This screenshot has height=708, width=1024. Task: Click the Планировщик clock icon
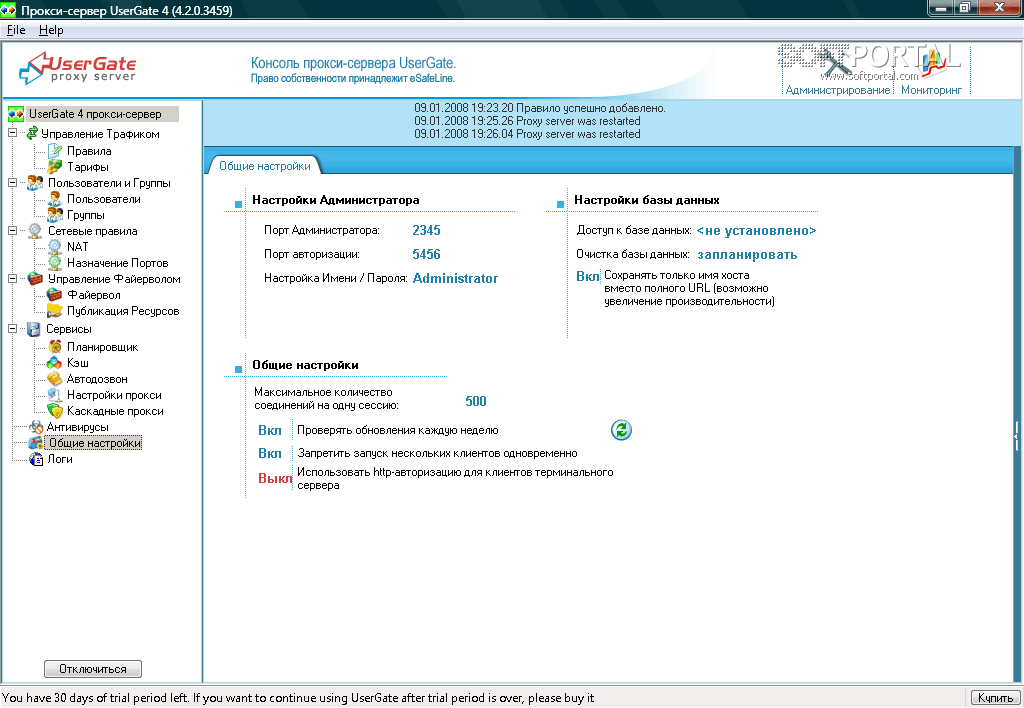[55, 347]
